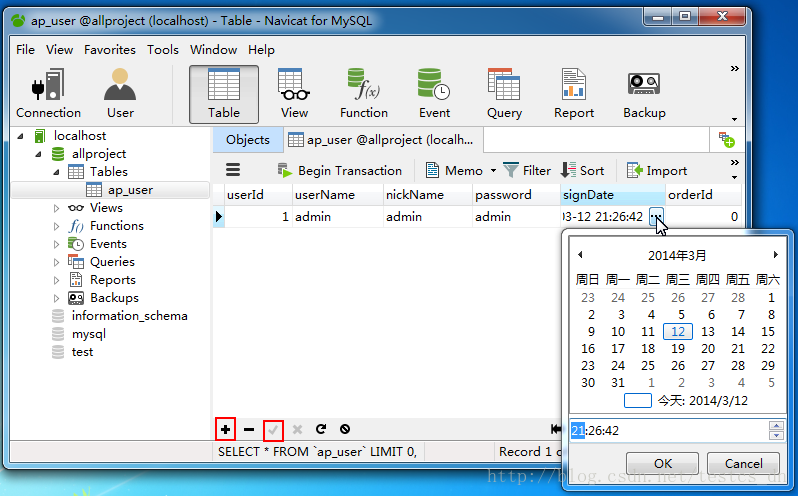Open the Window menu
The height and width of the screenshot is (496, 798).
(213, 50)
